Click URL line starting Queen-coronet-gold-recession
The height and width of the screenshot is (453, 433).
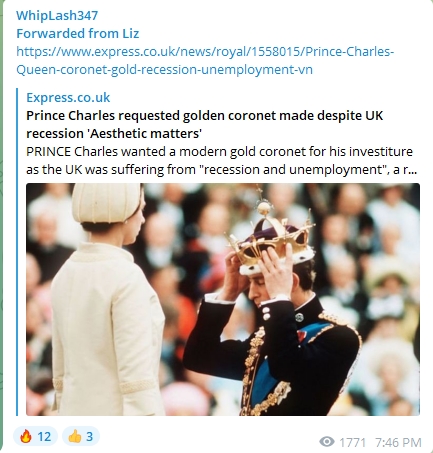164,70
